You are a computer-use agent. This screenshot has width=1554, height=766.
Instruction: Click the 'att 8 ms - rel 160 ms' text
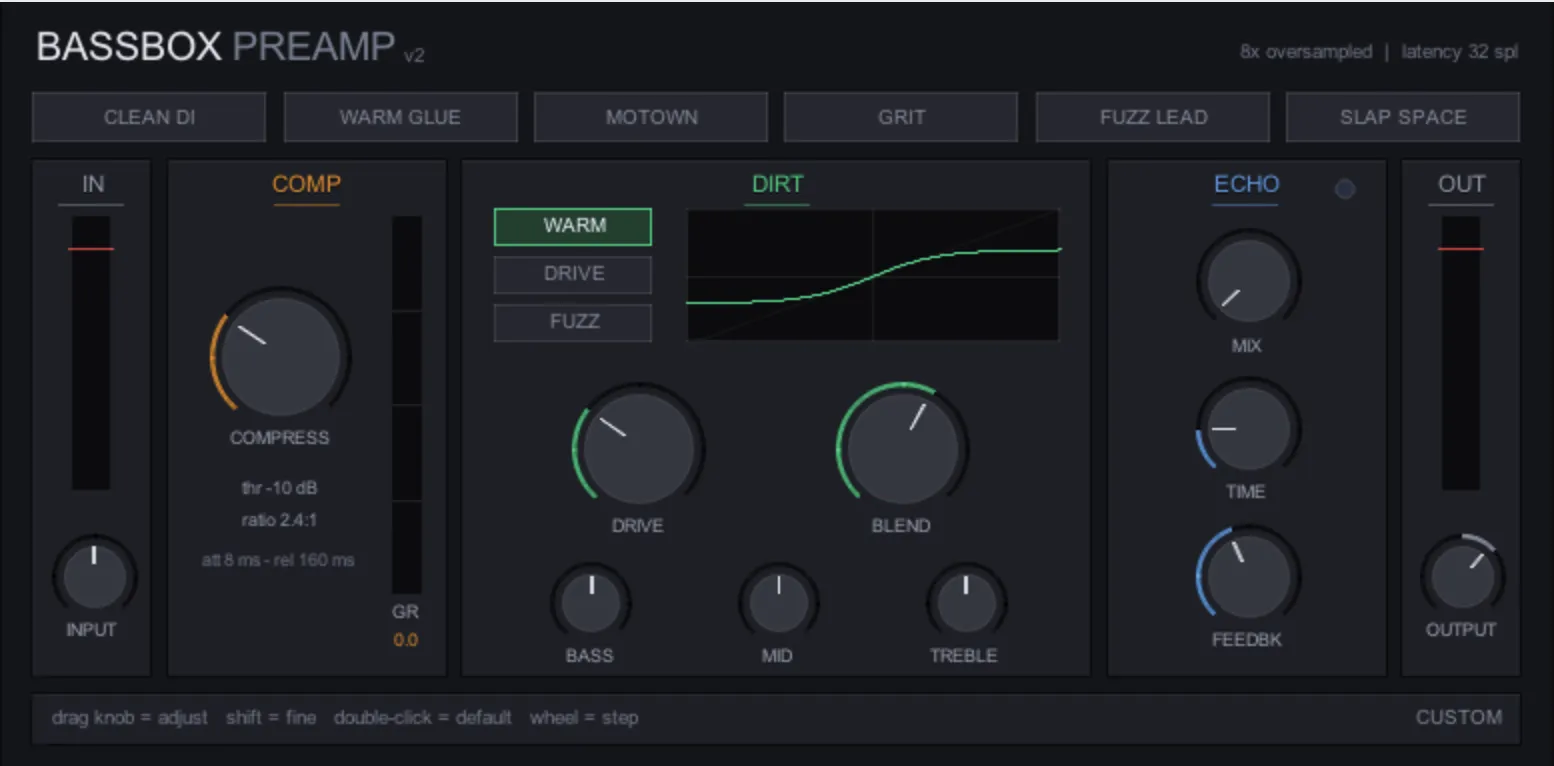(278, 560)
